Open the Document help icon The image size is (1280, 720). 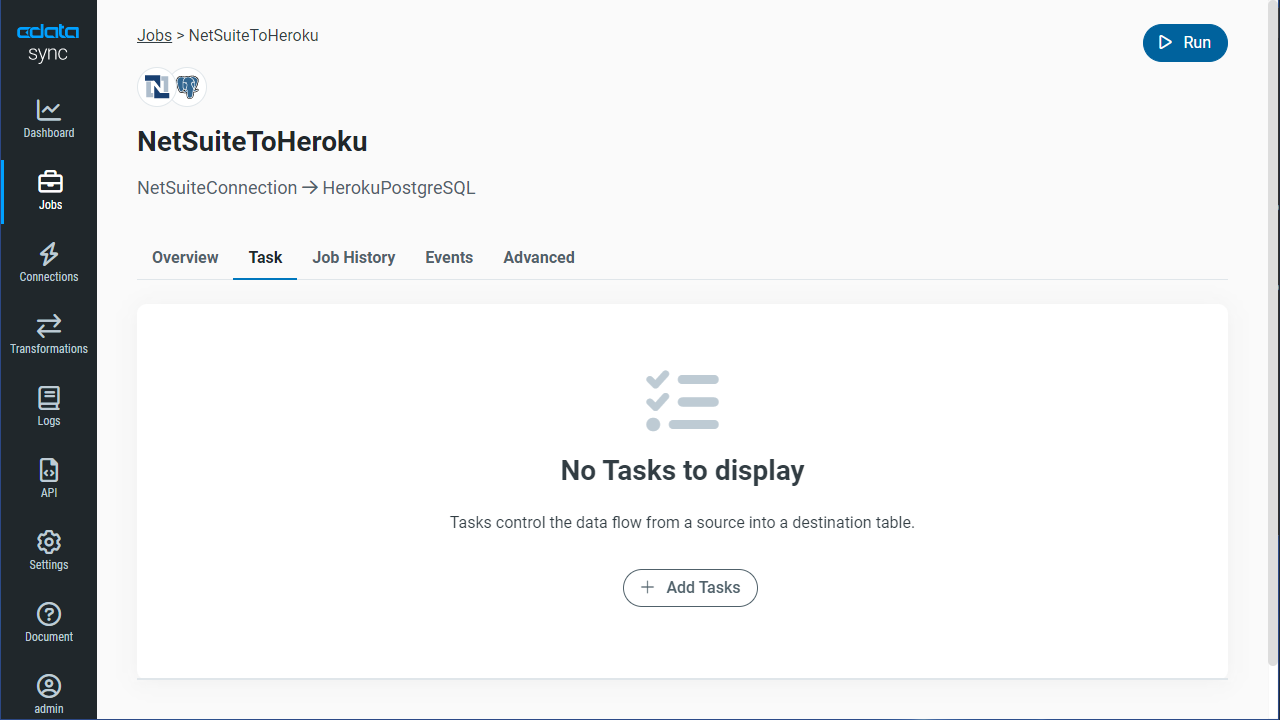(x=49, y=614)
